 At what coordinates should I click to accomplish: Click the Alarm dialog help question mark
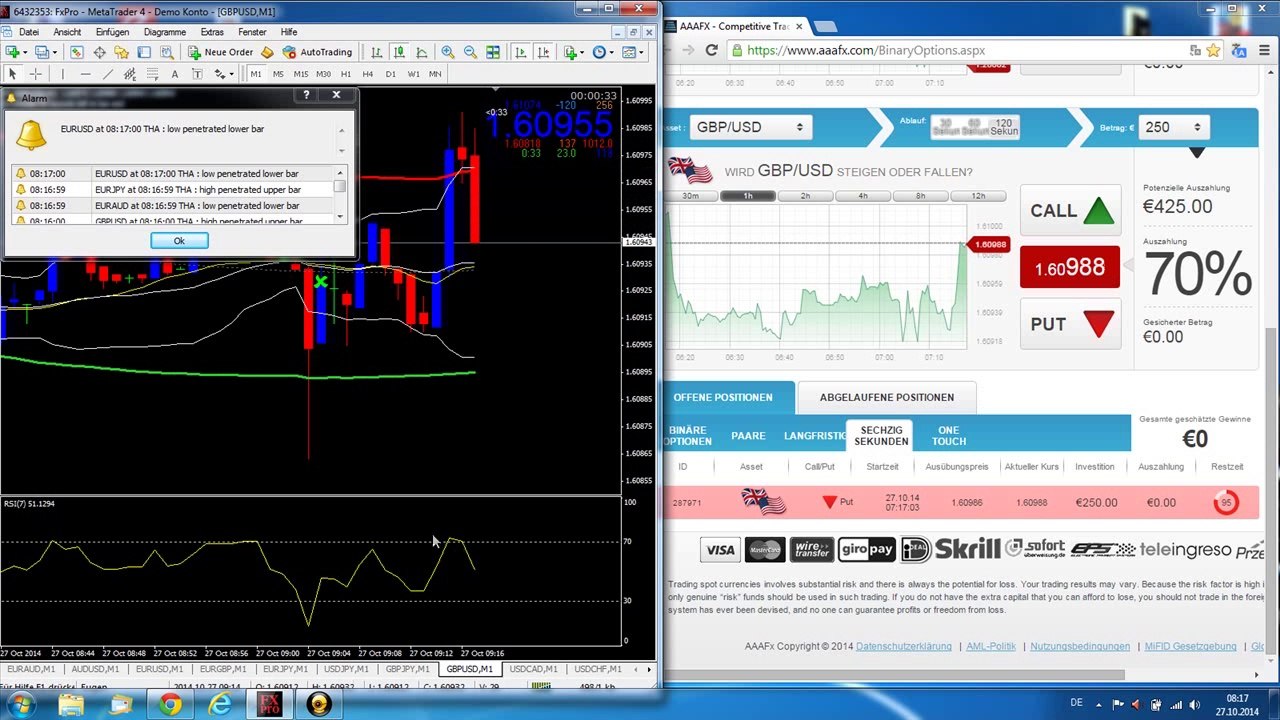point(307,95)
